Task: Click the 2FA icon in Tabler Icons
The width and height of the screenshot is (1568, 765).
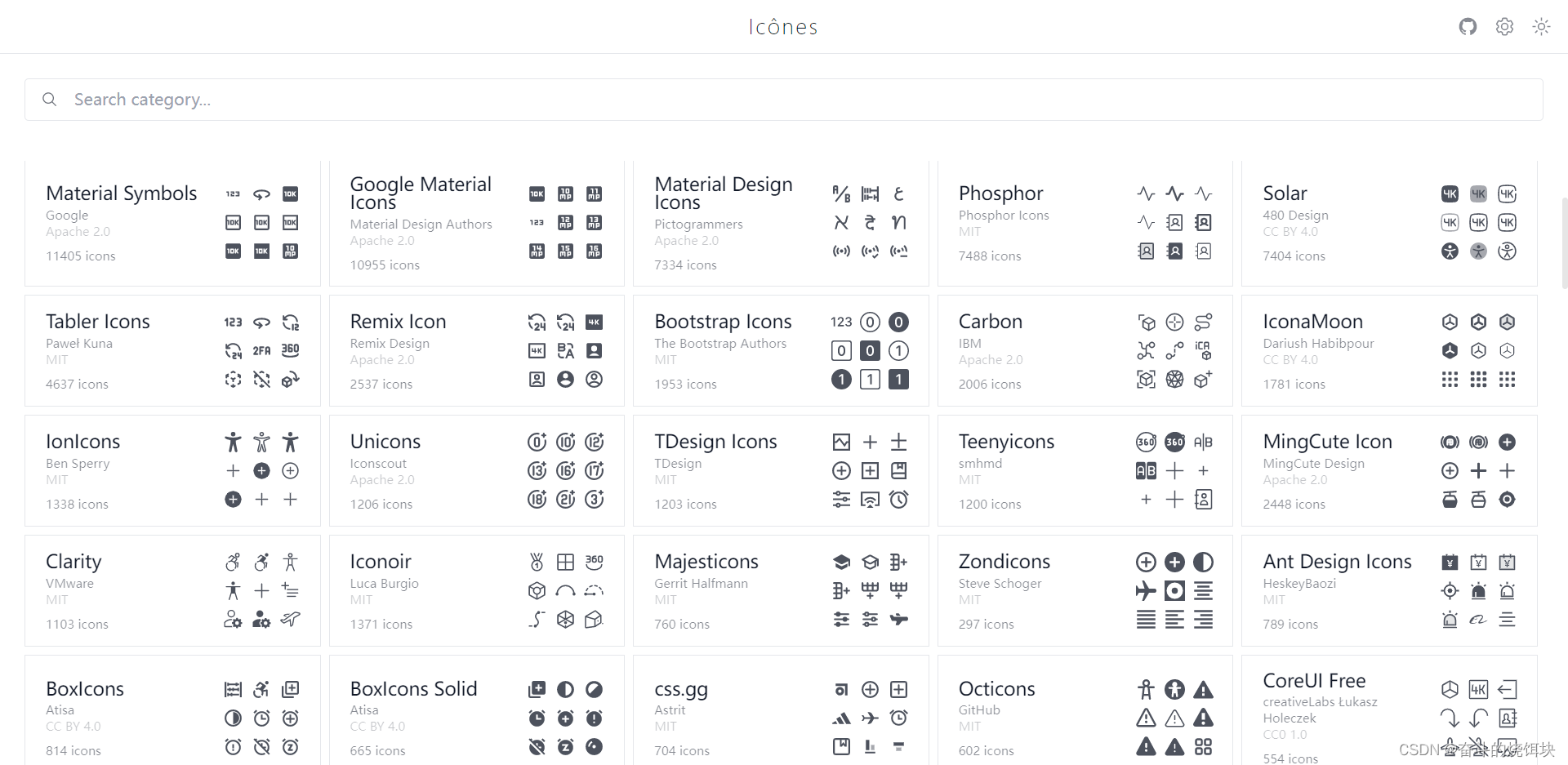Action: 261,351
